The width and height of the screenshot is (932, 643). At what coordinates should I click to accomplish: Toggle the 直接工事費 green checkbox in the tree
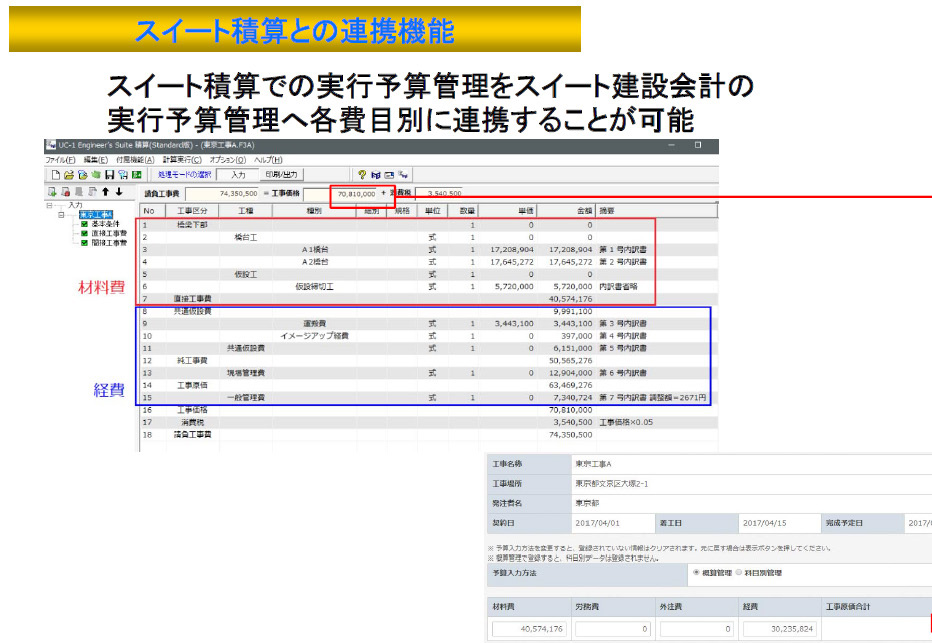pos(84,234)
